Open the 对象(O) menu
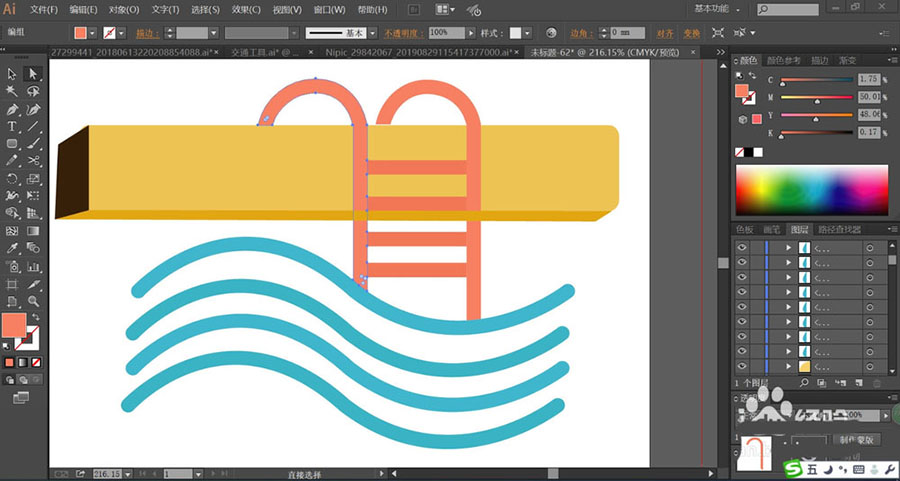Image resolution: width=900 pixels, height=481 pixels. [125, 10]
